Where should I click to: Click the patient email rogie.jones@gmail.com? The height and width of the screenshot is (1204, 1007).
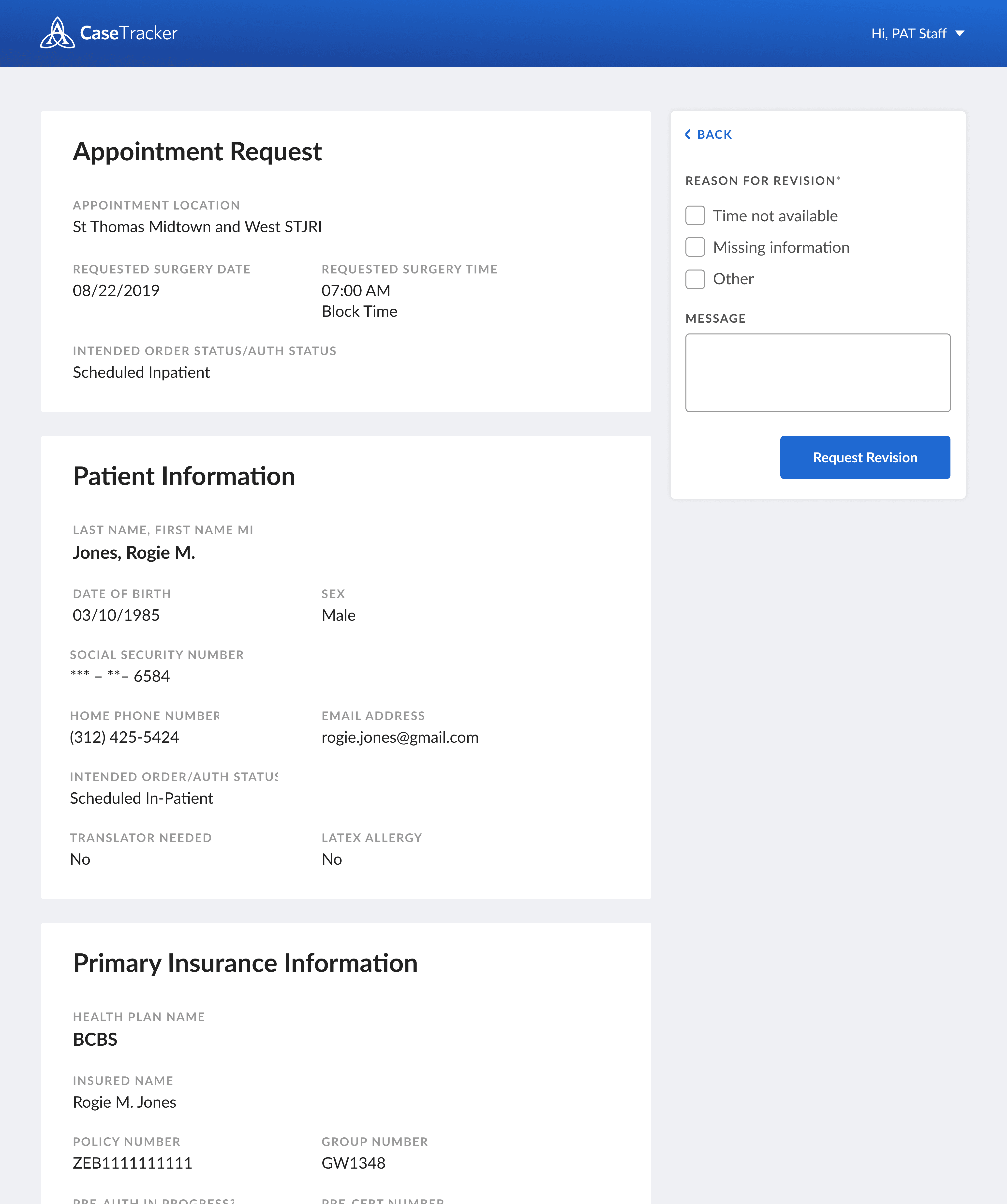point(400,737)
